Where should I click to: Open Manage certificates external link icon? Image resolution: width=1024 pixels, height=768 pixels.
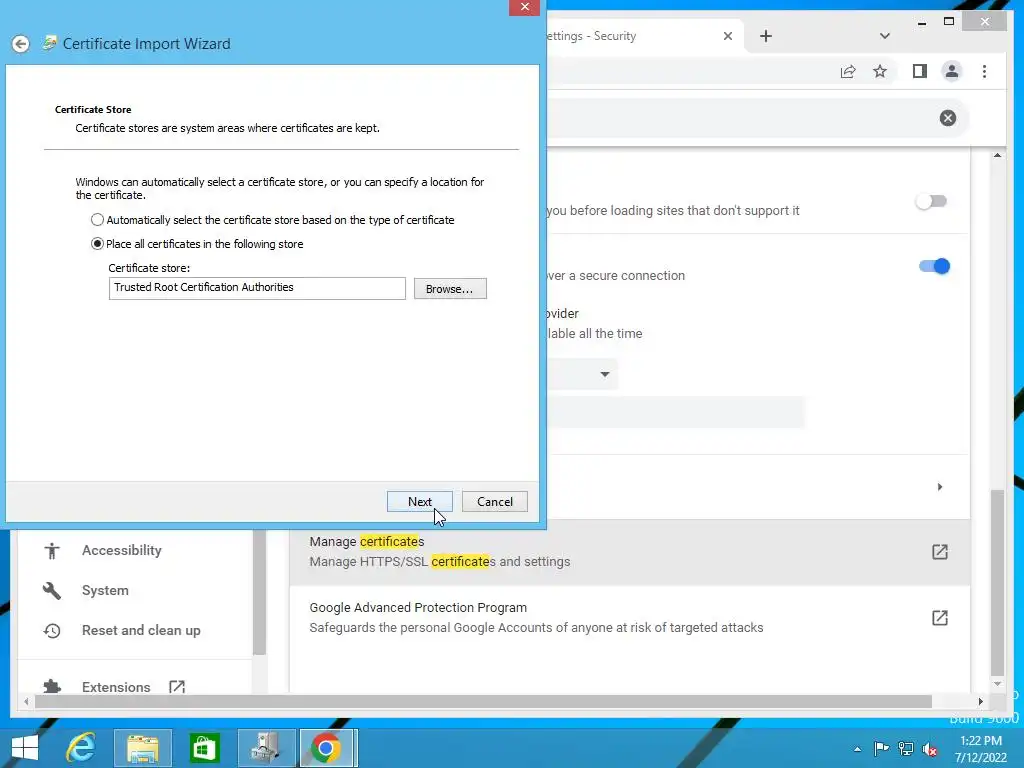pos(940,552)
